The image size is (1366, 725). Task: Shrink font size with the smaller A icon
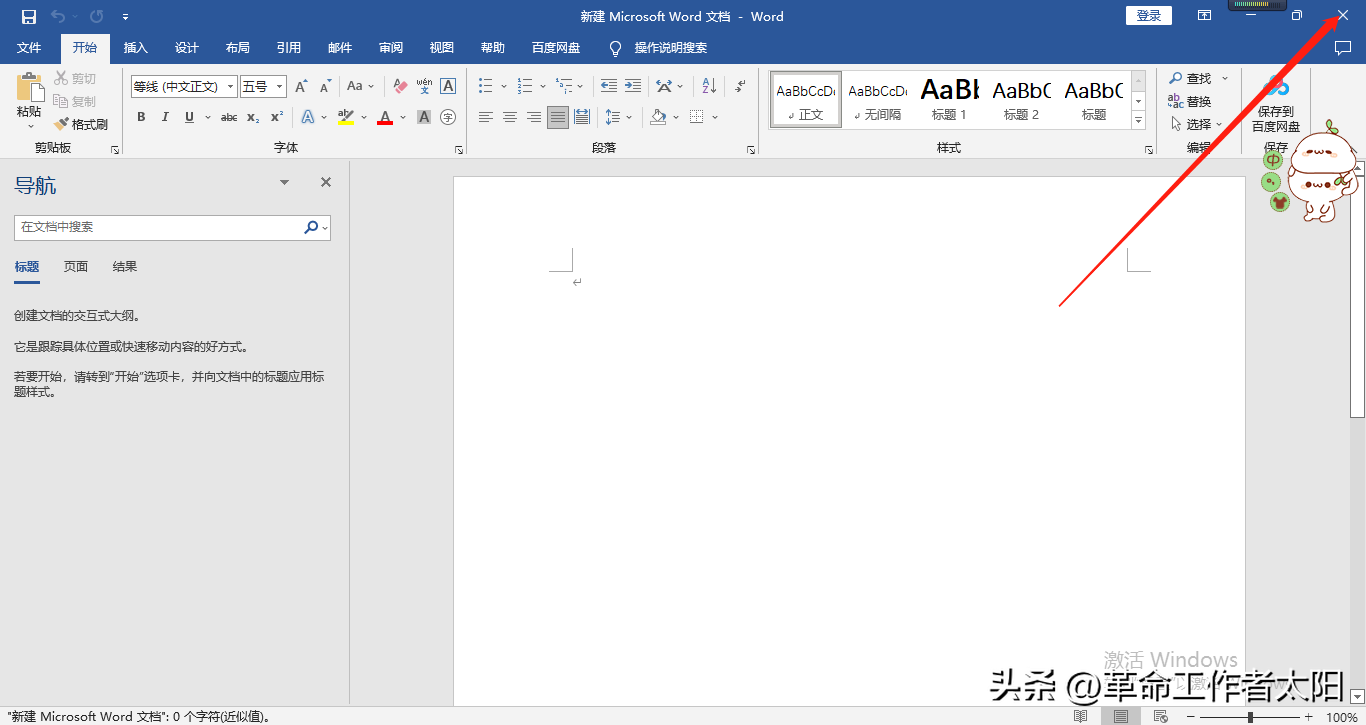tap(325, 87)
